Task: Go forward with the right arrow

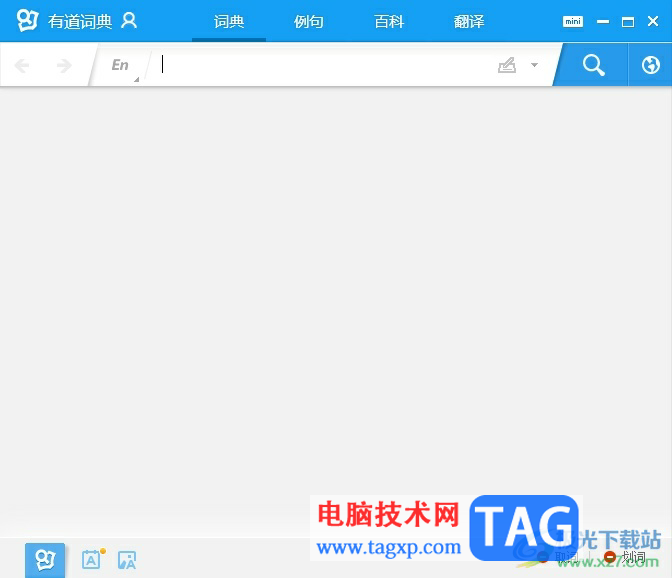Action: 64,66
